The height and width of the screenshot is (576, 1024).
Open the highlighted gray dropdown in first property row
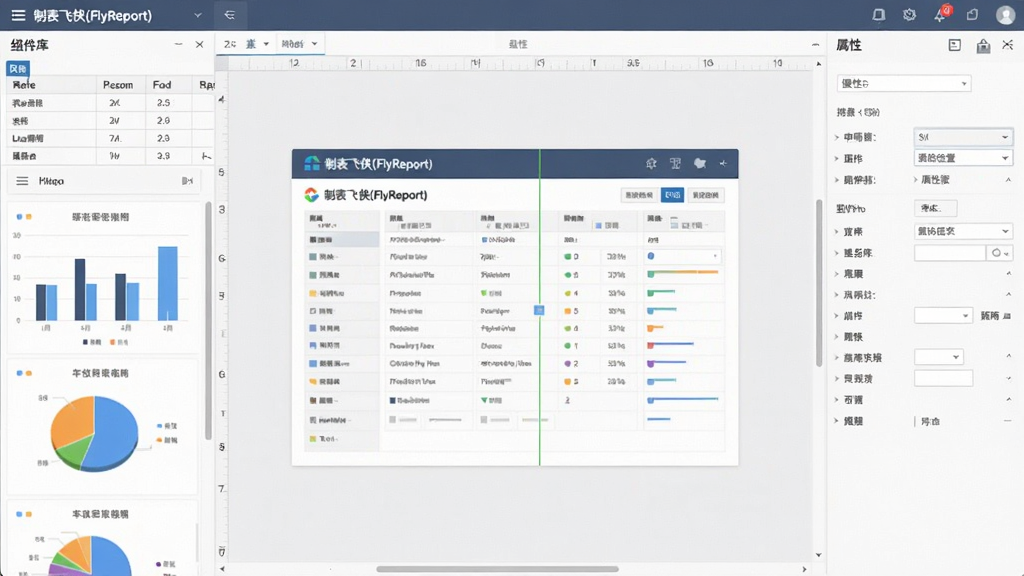963,137
